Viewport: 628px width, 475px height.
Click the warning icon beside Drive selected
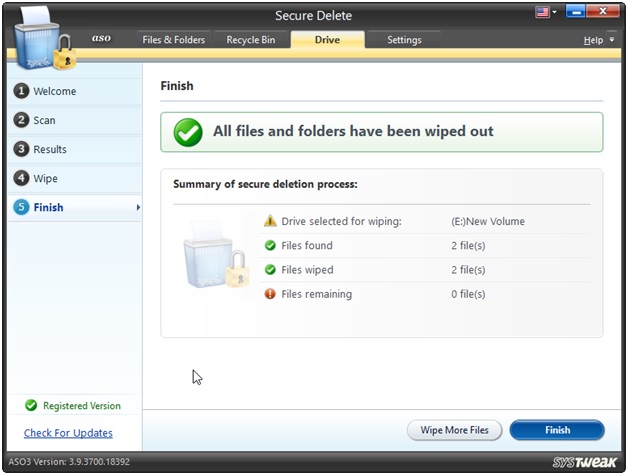coord(270,221)
